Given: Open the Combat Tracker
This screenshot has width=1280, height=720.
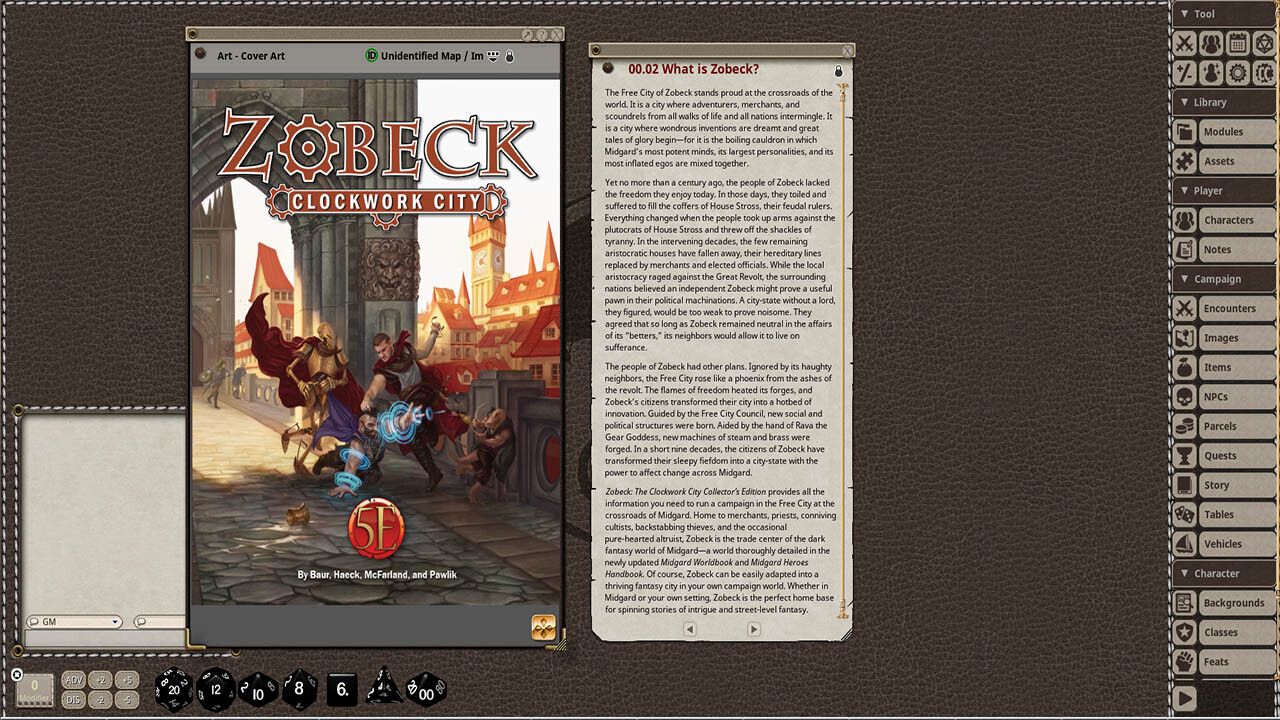Looking at the screenshot, I should [1186, 43].
